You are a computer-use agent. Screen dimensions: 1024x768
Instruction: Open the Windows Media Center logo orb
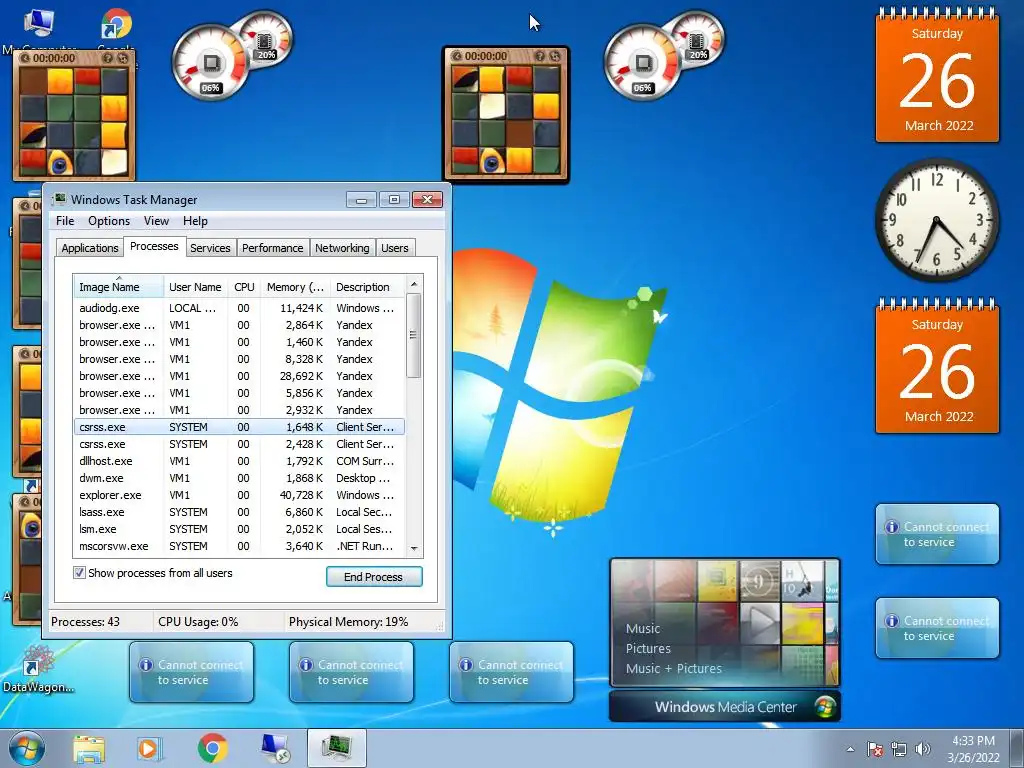click(x=825, y=707)
